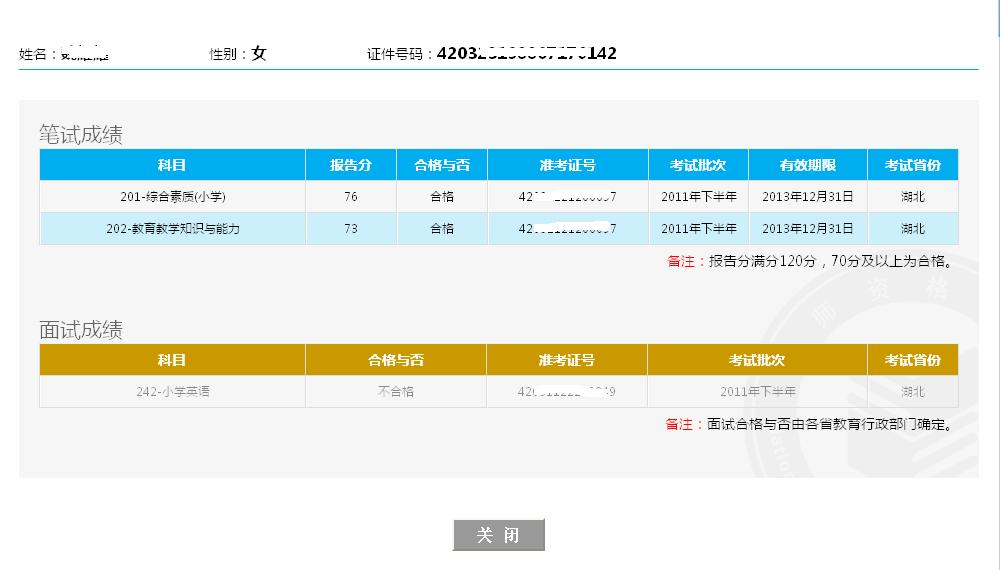Click 科目 header in the interview table

pyautogui.click(x=172, y=360)
